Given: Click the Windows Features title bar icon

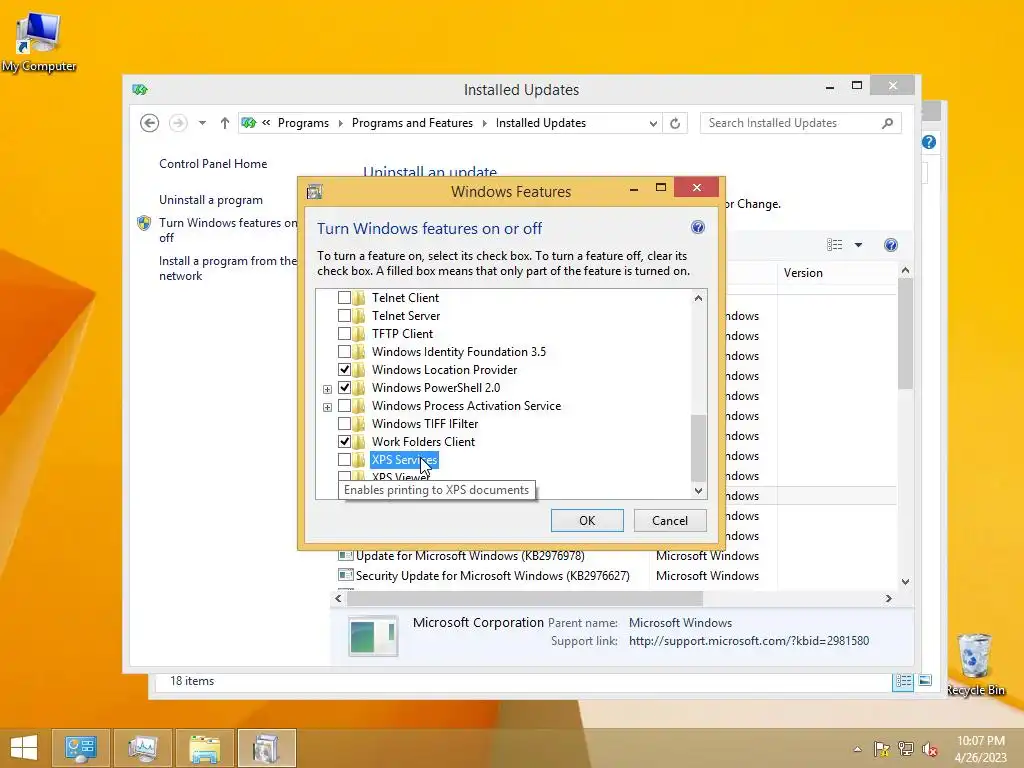Looking at the screenshot, I should 315,192.
